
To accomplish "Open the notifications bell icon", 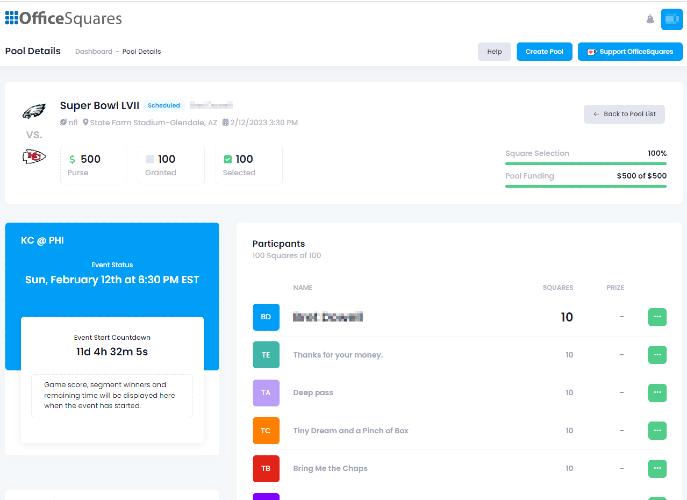I will pos(650,19).
